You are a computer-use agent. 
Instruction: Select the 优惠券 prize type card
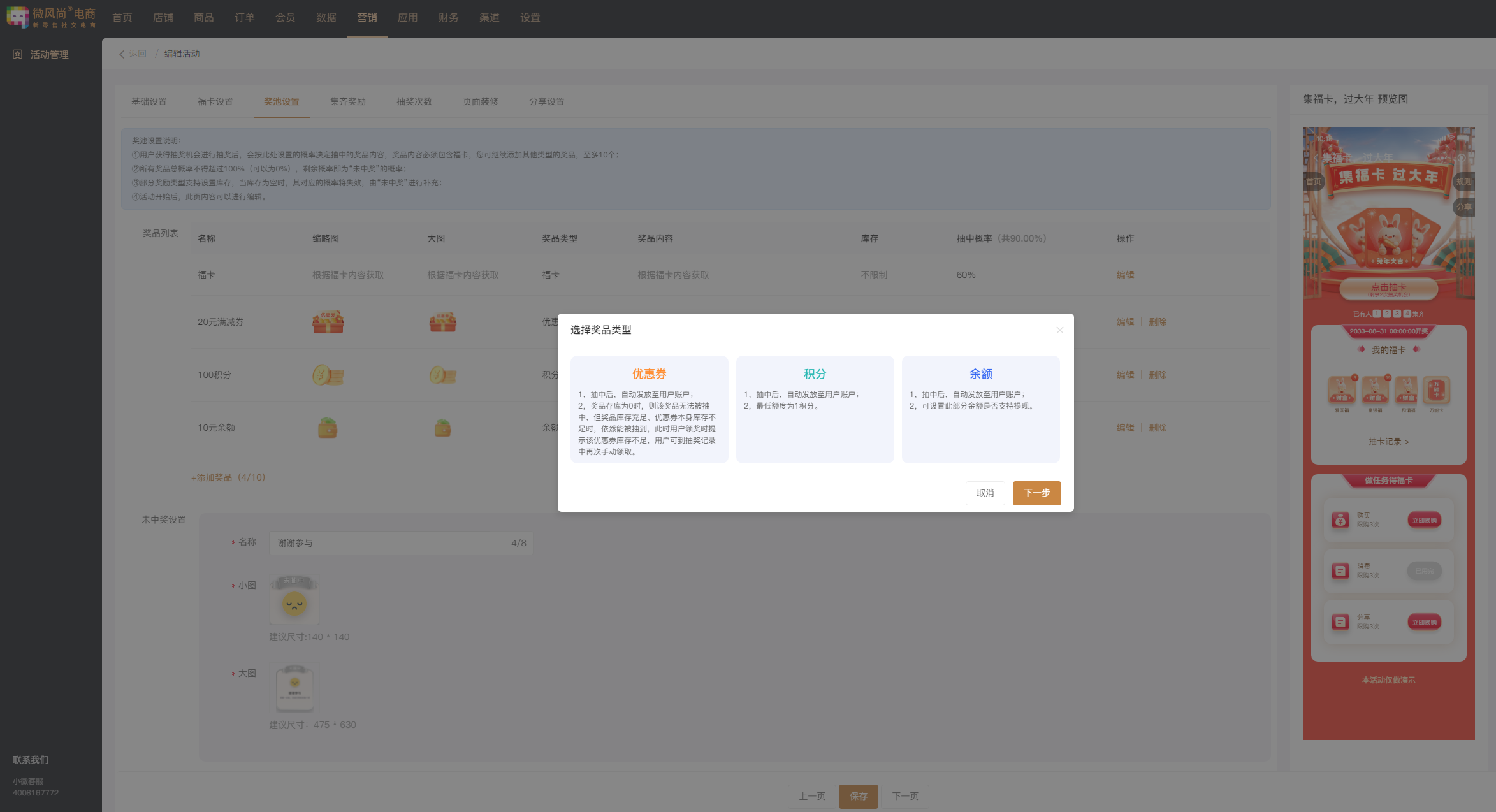coord(649,409)
